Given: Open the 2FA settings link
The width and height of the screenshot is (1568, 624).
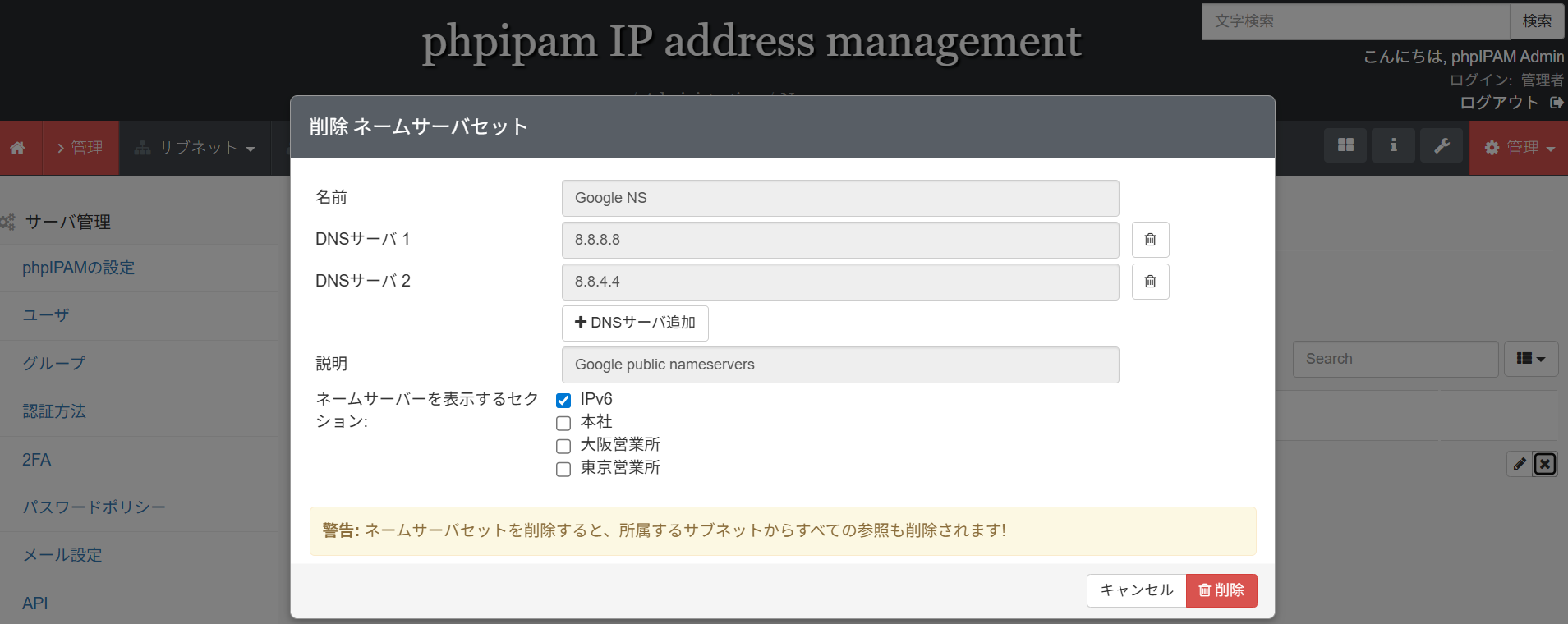Looking at the screenshot, I should pos(36,460).
